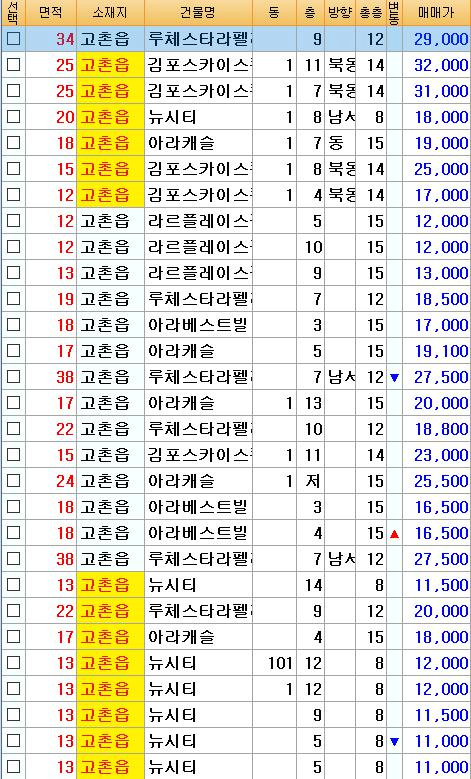
Task: Click 김포스카이스 in the 25,000 row
Action: [200, 169]
